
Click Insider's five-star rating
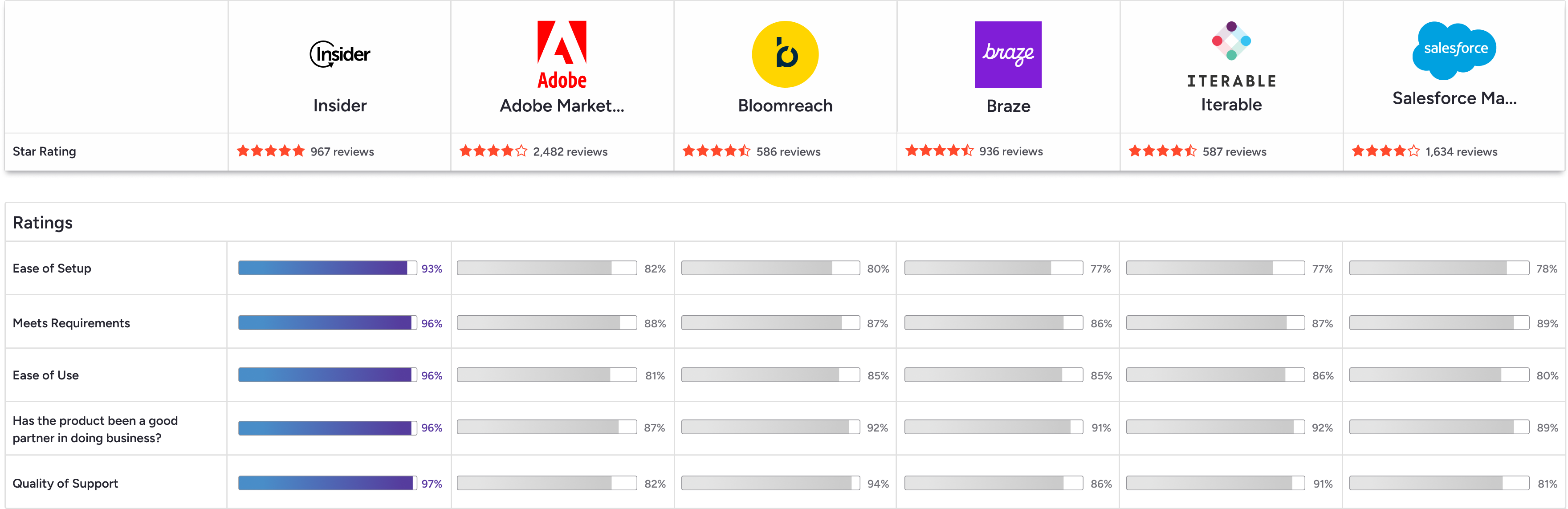tap(270, 151)
